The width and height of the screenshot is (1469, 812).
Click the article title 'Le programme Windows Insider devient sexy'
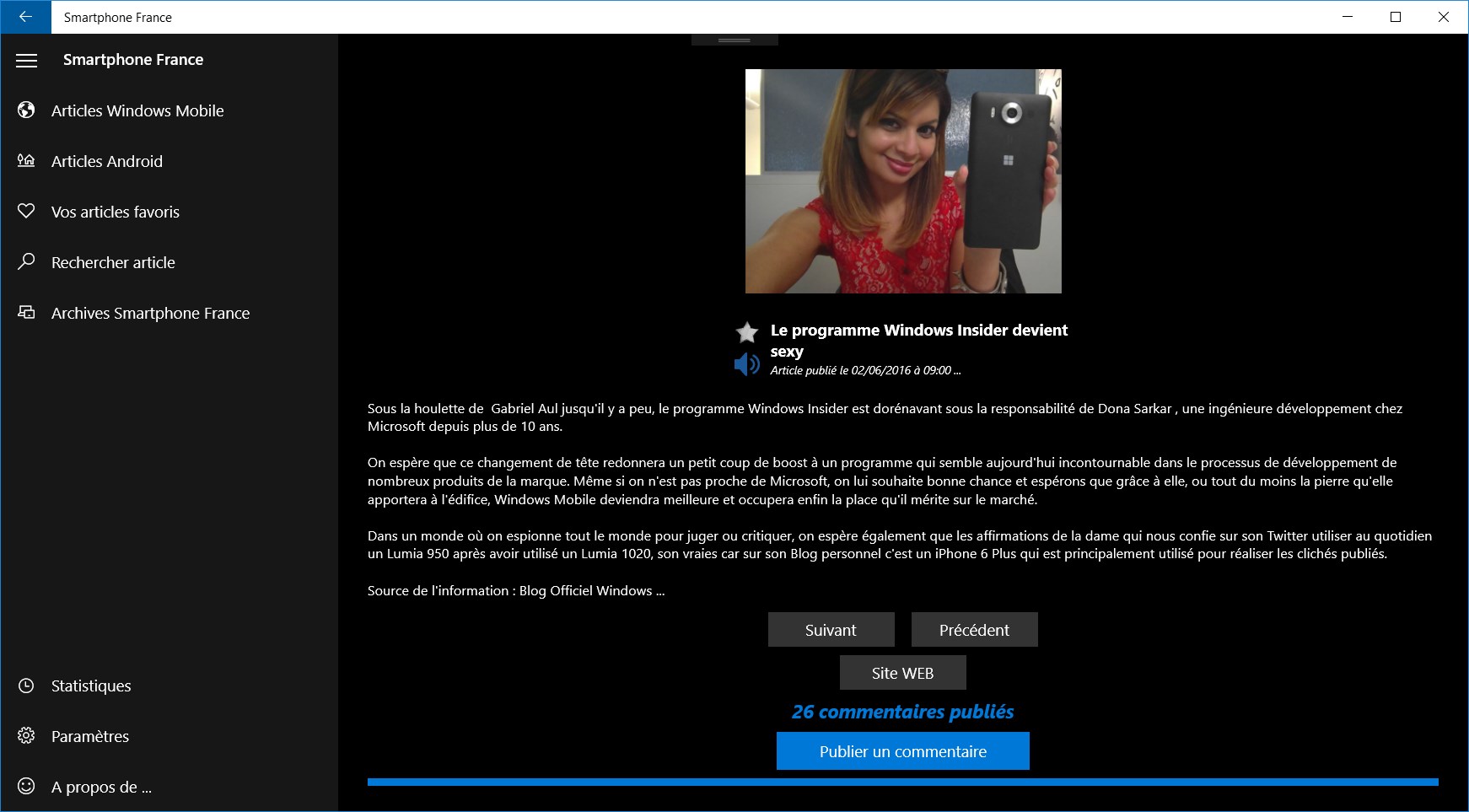tap(919, 341)
